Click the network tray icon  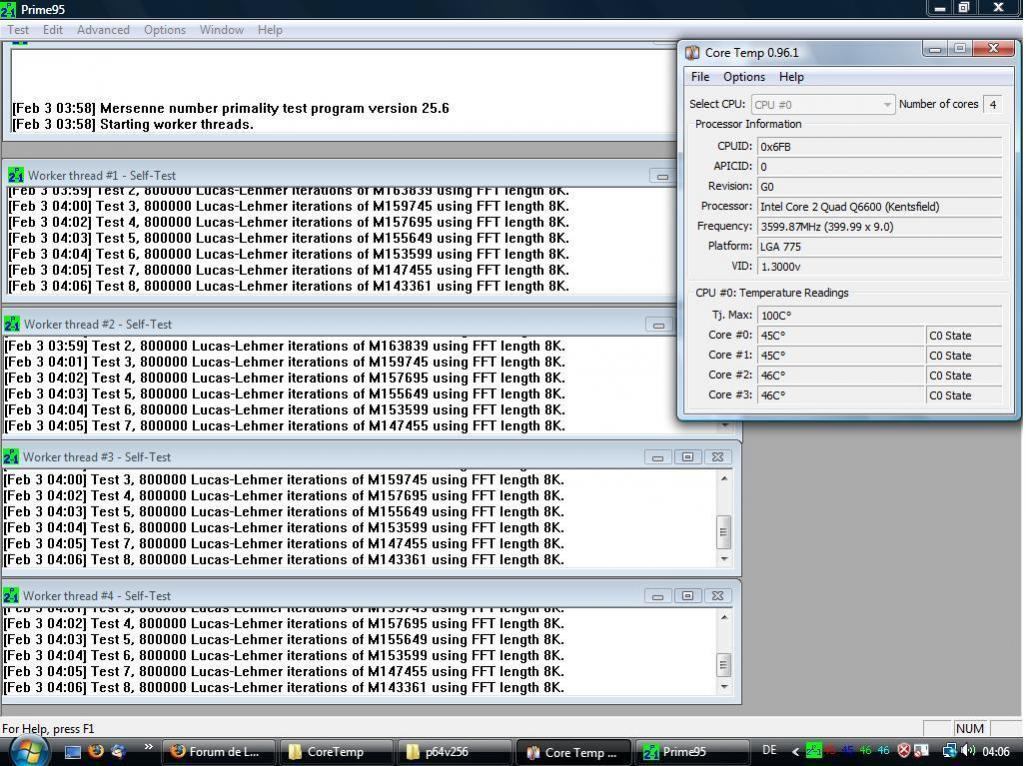(x=949, y=751)
